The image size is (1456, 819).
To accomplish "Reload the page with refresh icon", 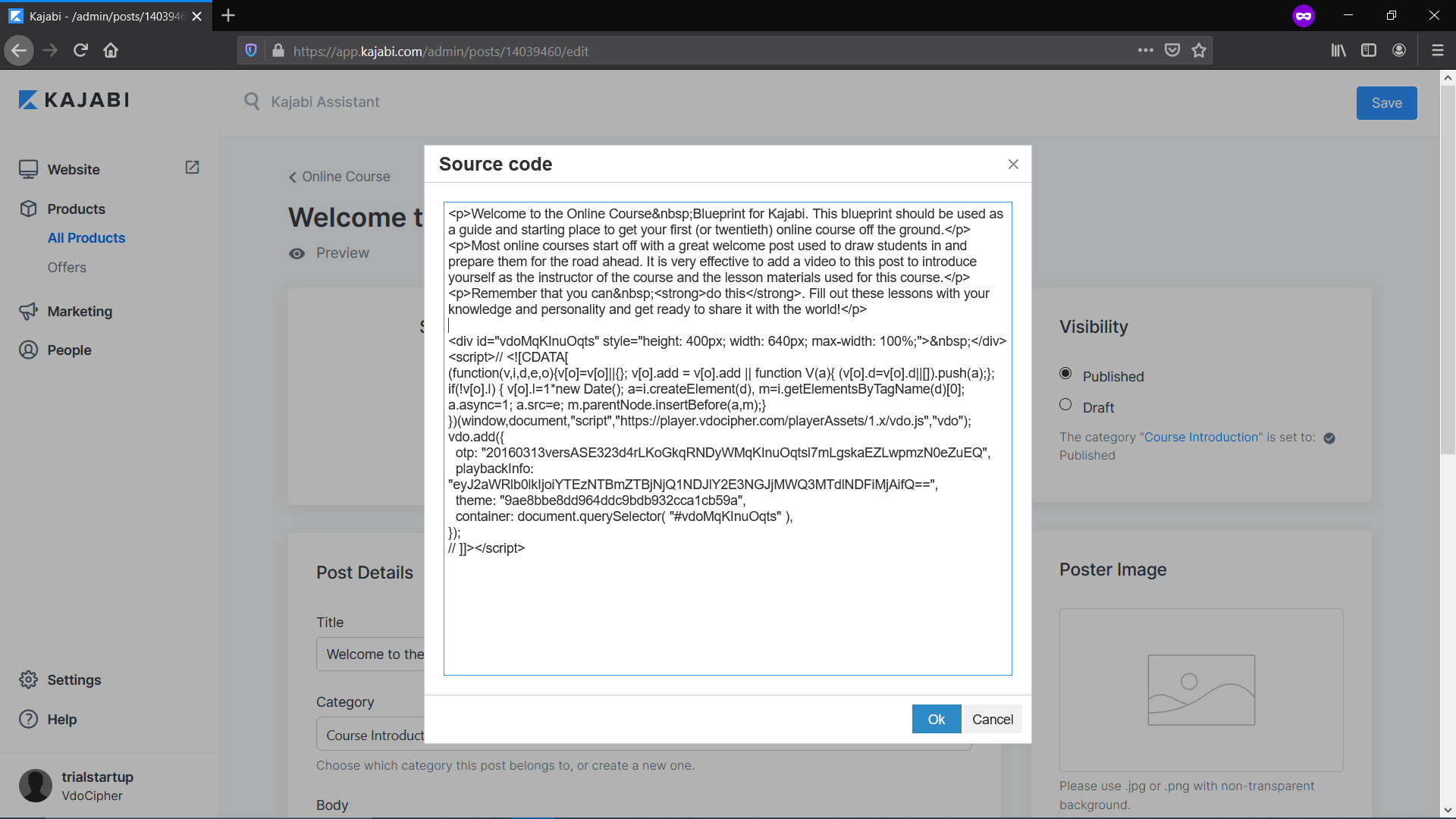I will tap(80, 51).
